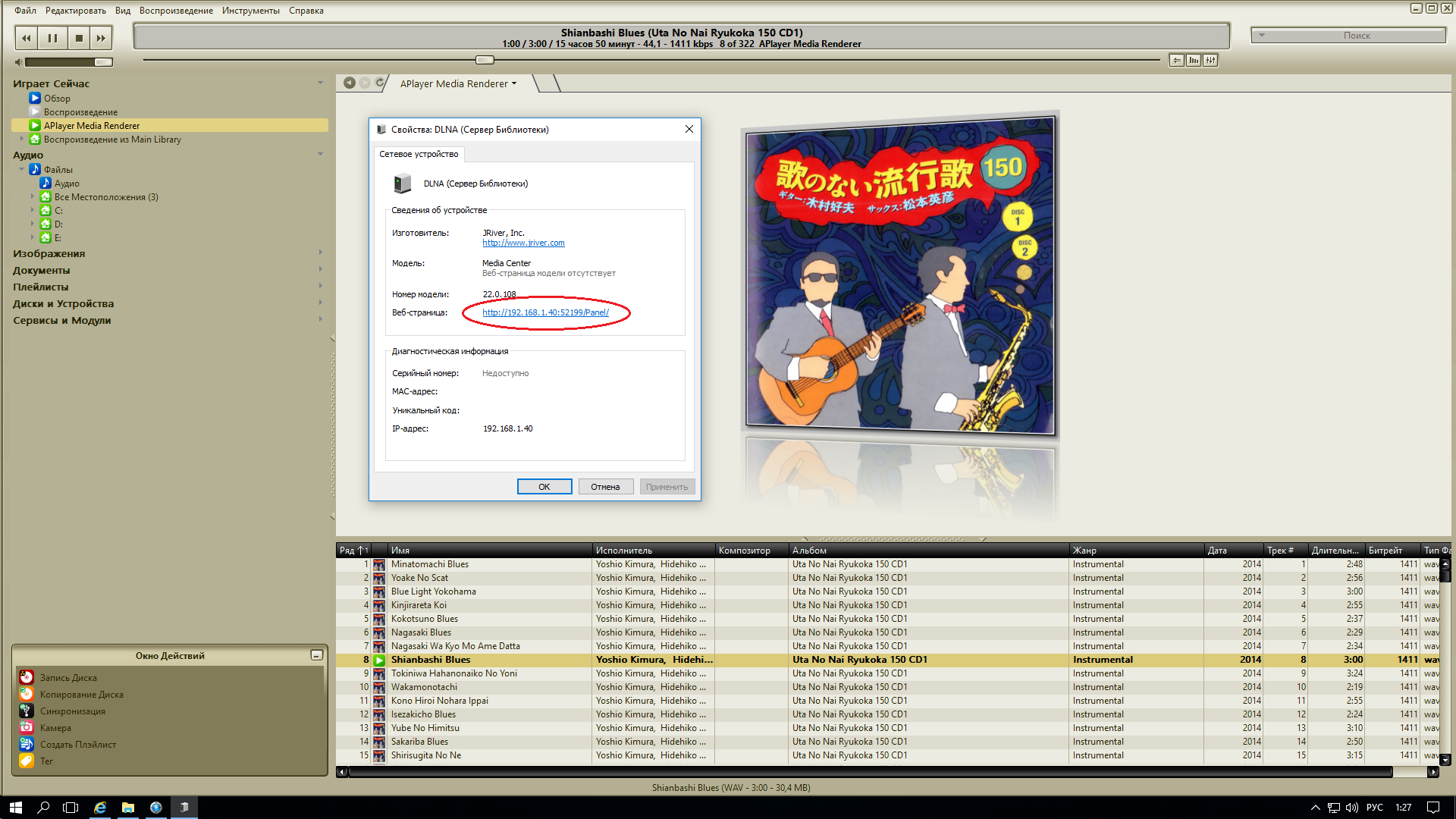
Task: Click the Windows Start button
Action: click(15, 808)
